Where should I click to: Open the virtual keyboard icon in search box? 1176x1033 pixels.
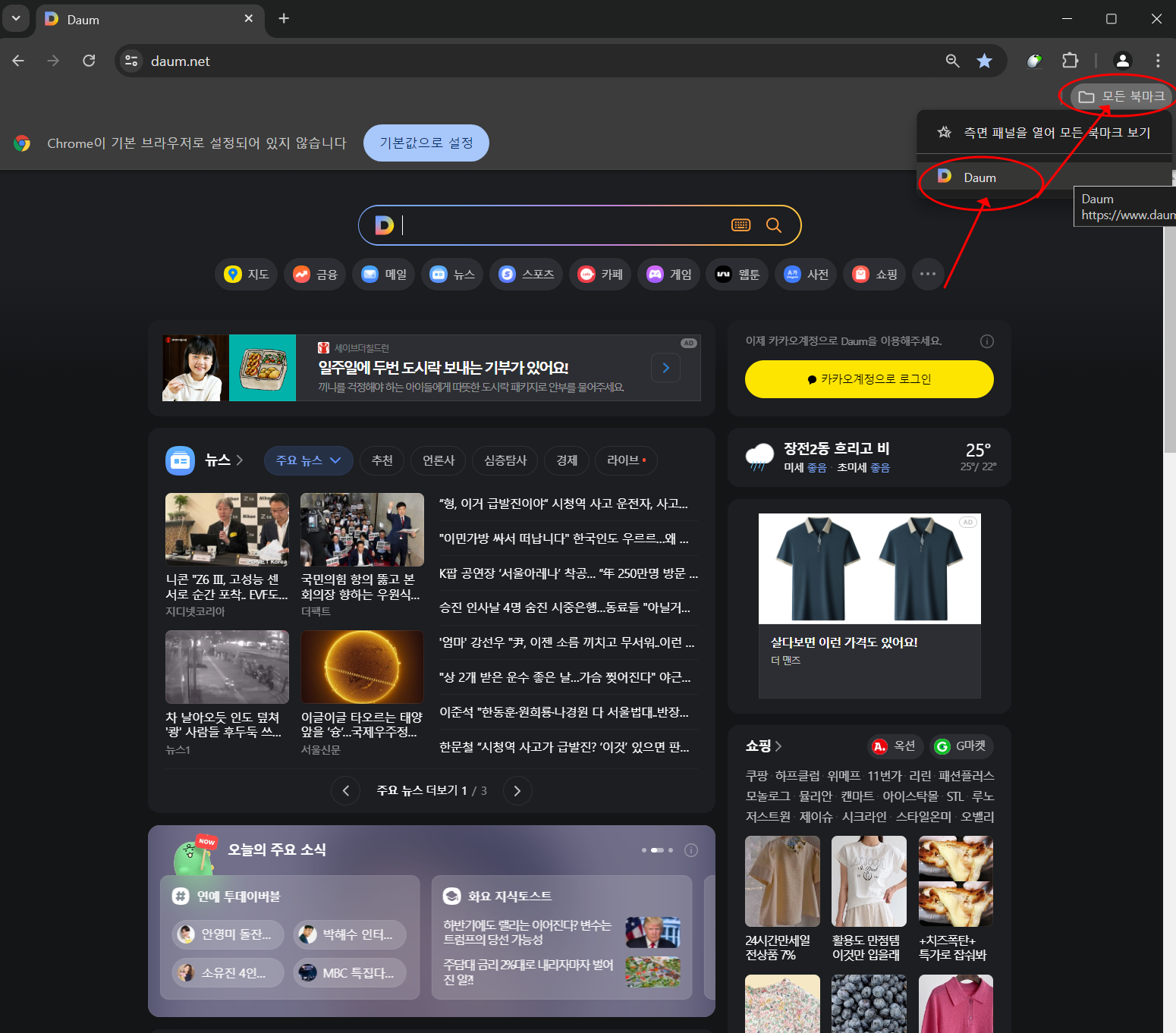click(x=741, y=225)
